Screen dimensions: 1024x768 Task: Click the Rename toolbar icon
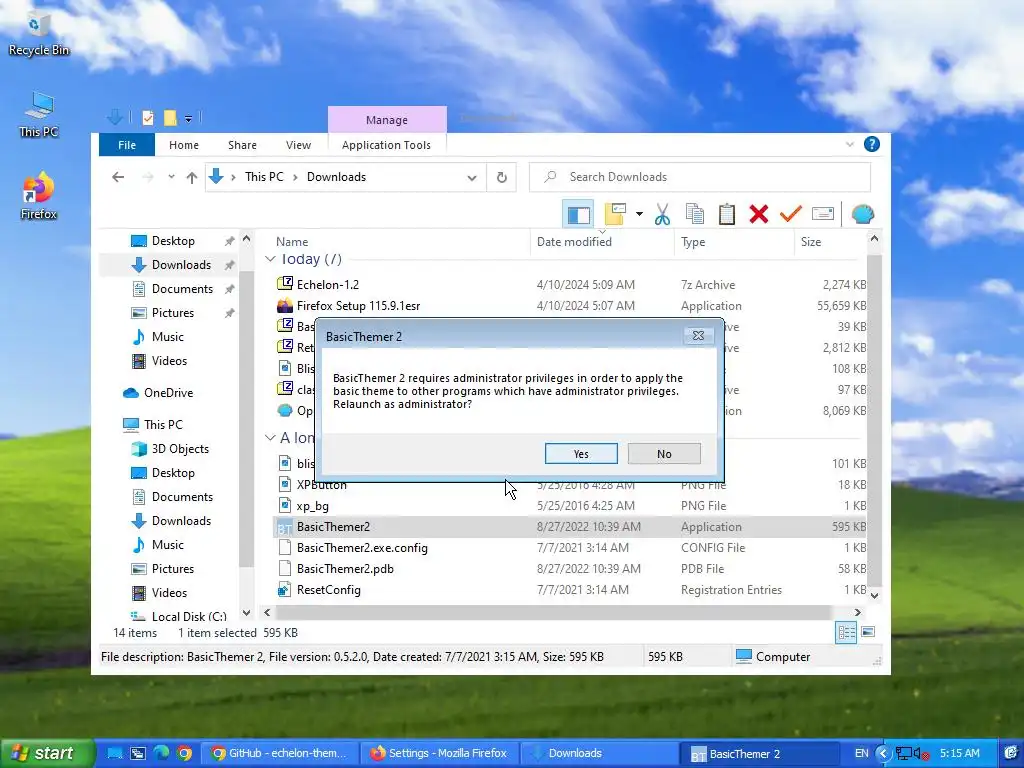823,214
